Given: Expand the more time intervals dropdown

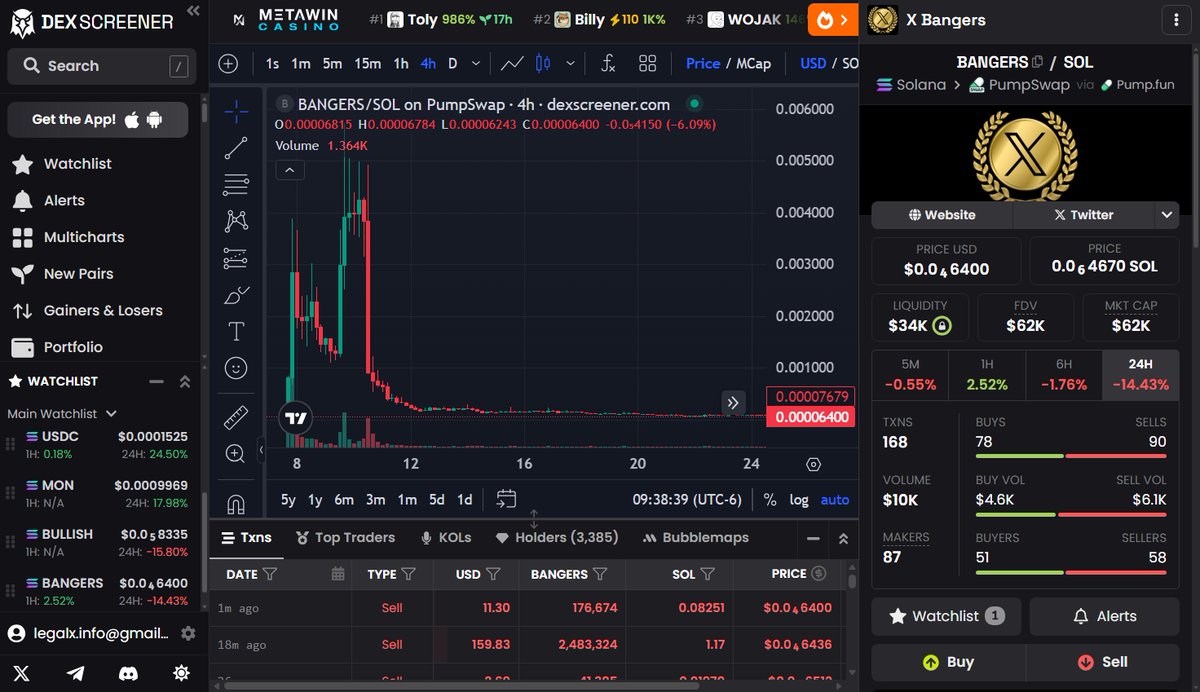Looking at the screenshot, I should 475,64.
